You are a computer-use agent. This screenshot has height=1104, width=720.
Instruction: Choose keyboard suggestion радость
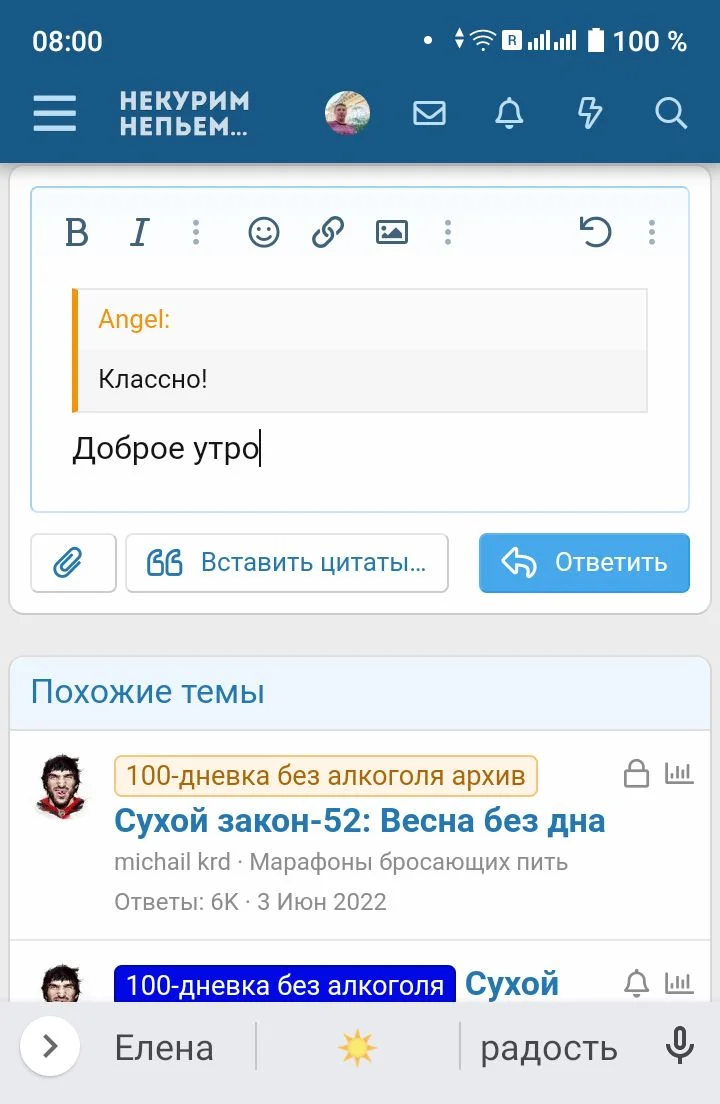pyautogui.click(x=549, y=1048)
